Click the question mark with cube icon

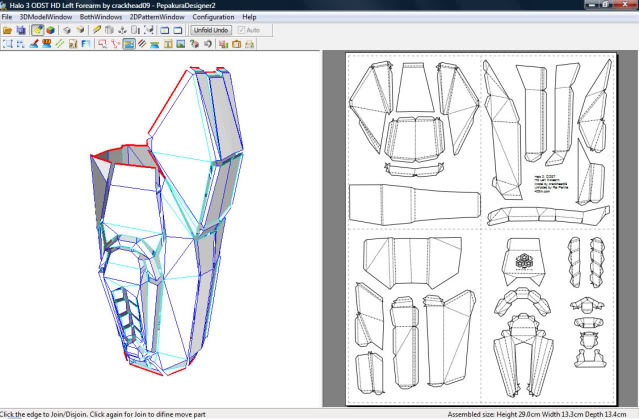pyautogui.click(x=193, y=44)
